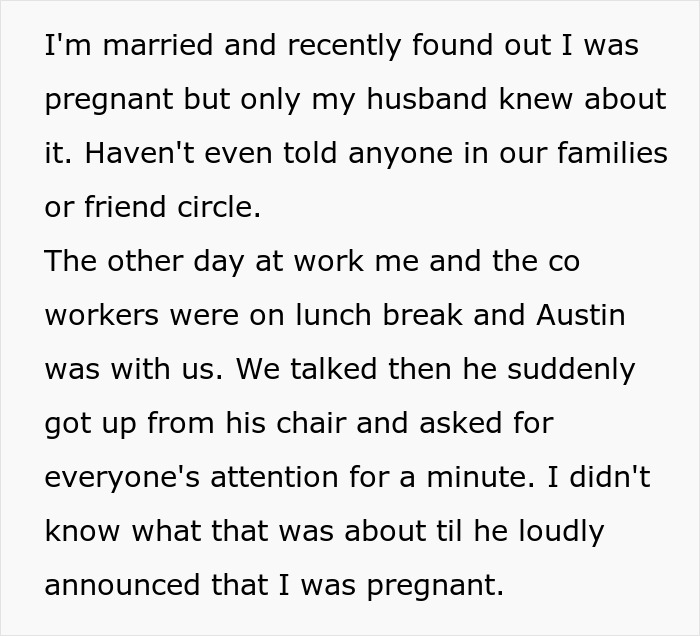Click the word "families" in the text
The image size is (700, 636).
click(x=612, y=153)
